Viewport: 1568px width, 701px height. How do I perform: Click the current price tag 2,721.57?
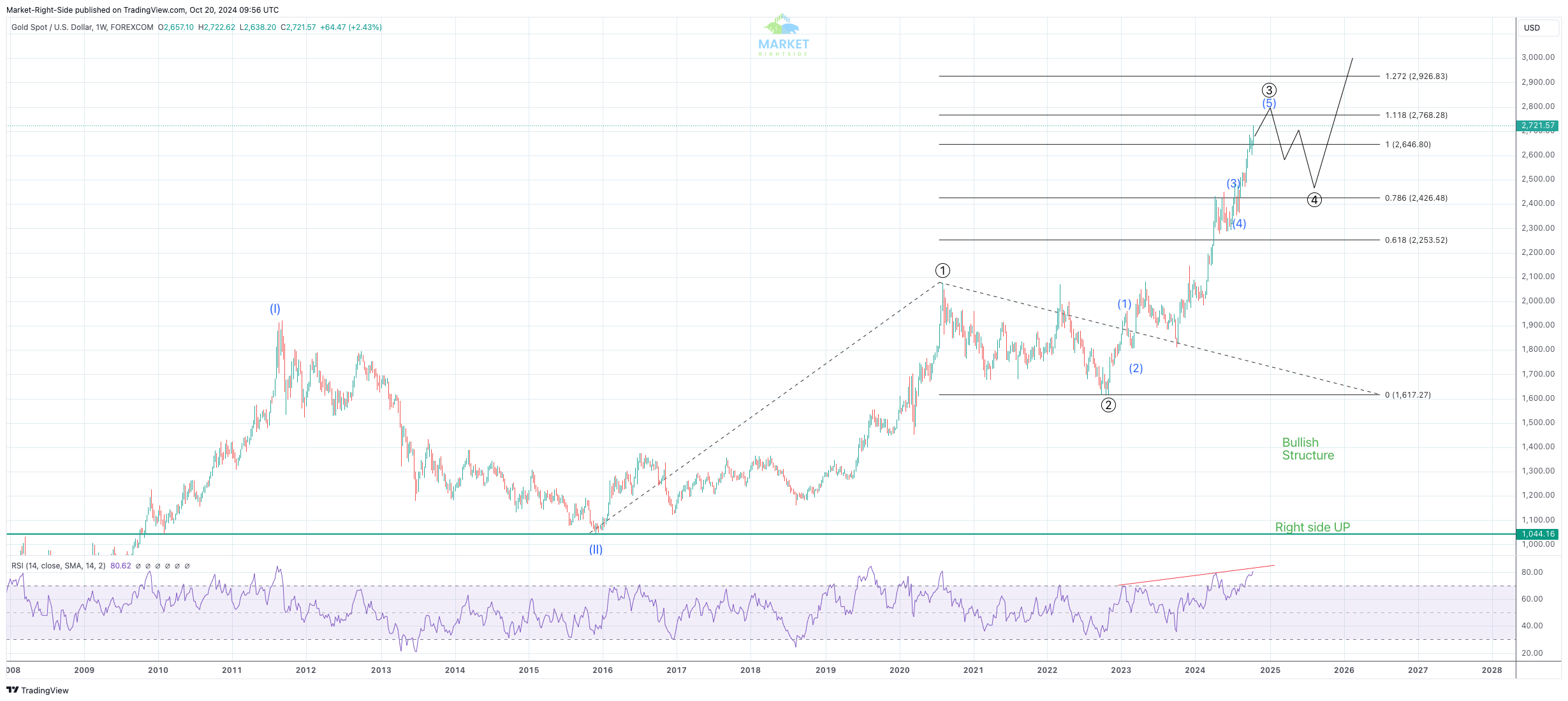point(1537,126)
